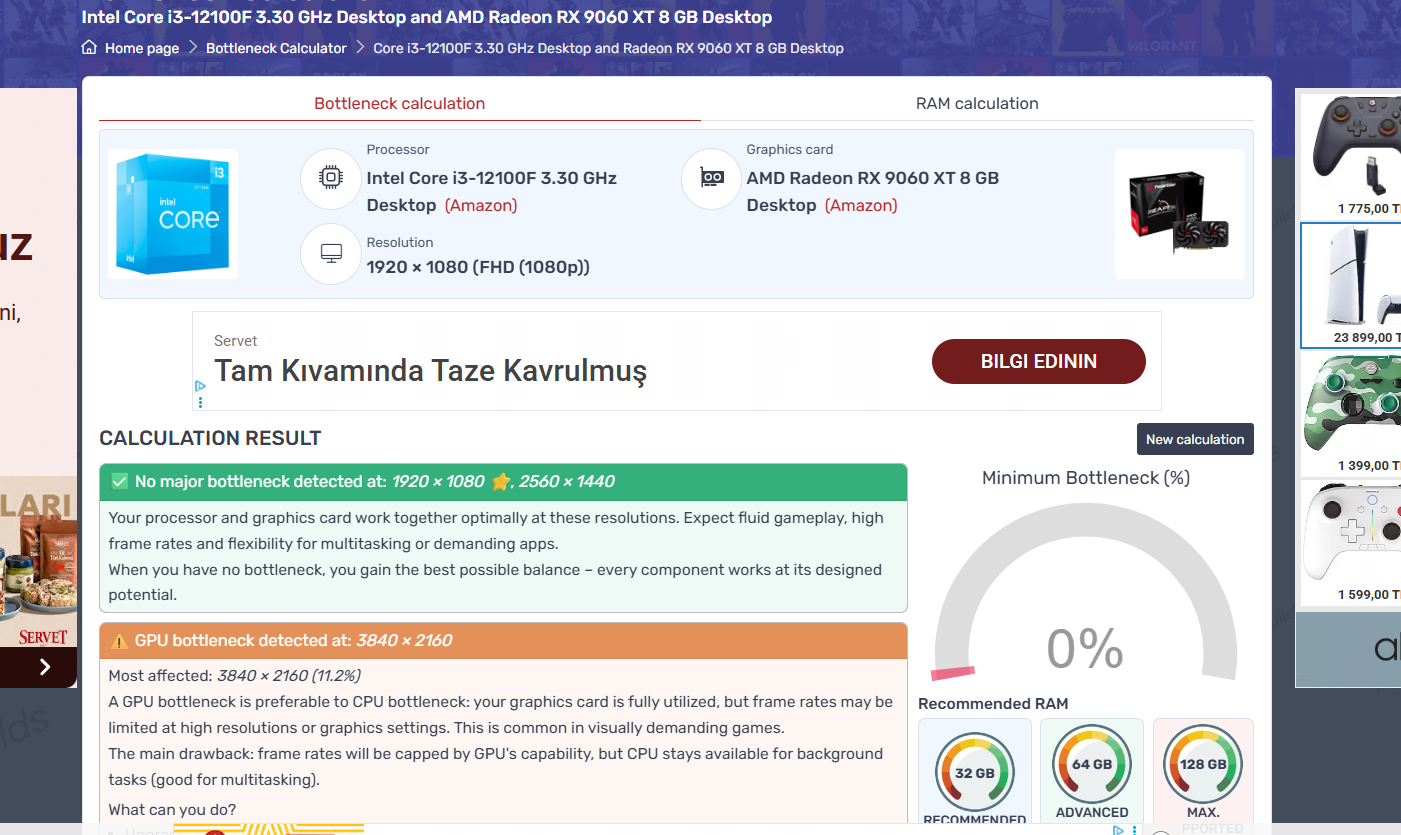The width and height of the screenshot is (1401, 835).
Task: Open the Tam Kıvamında Taze Kavrulmuş ad headline
Action: [431, 371]
